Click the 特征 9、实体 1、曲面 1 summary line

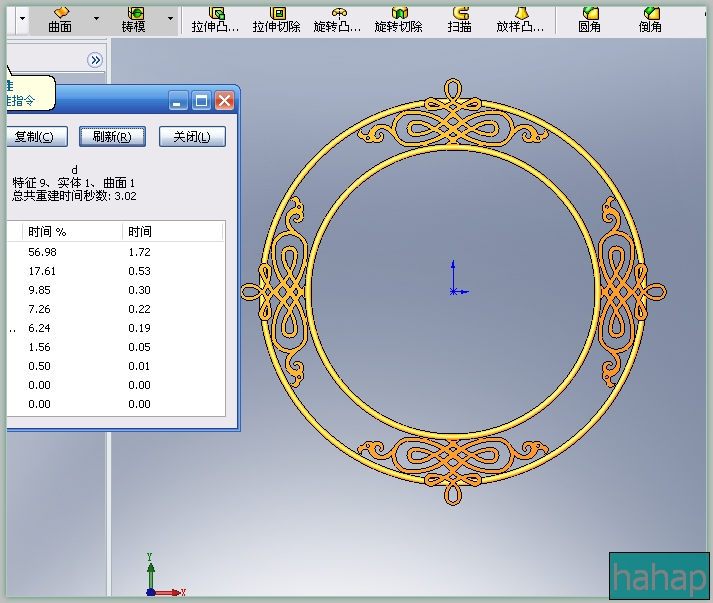tap(74, 183)
